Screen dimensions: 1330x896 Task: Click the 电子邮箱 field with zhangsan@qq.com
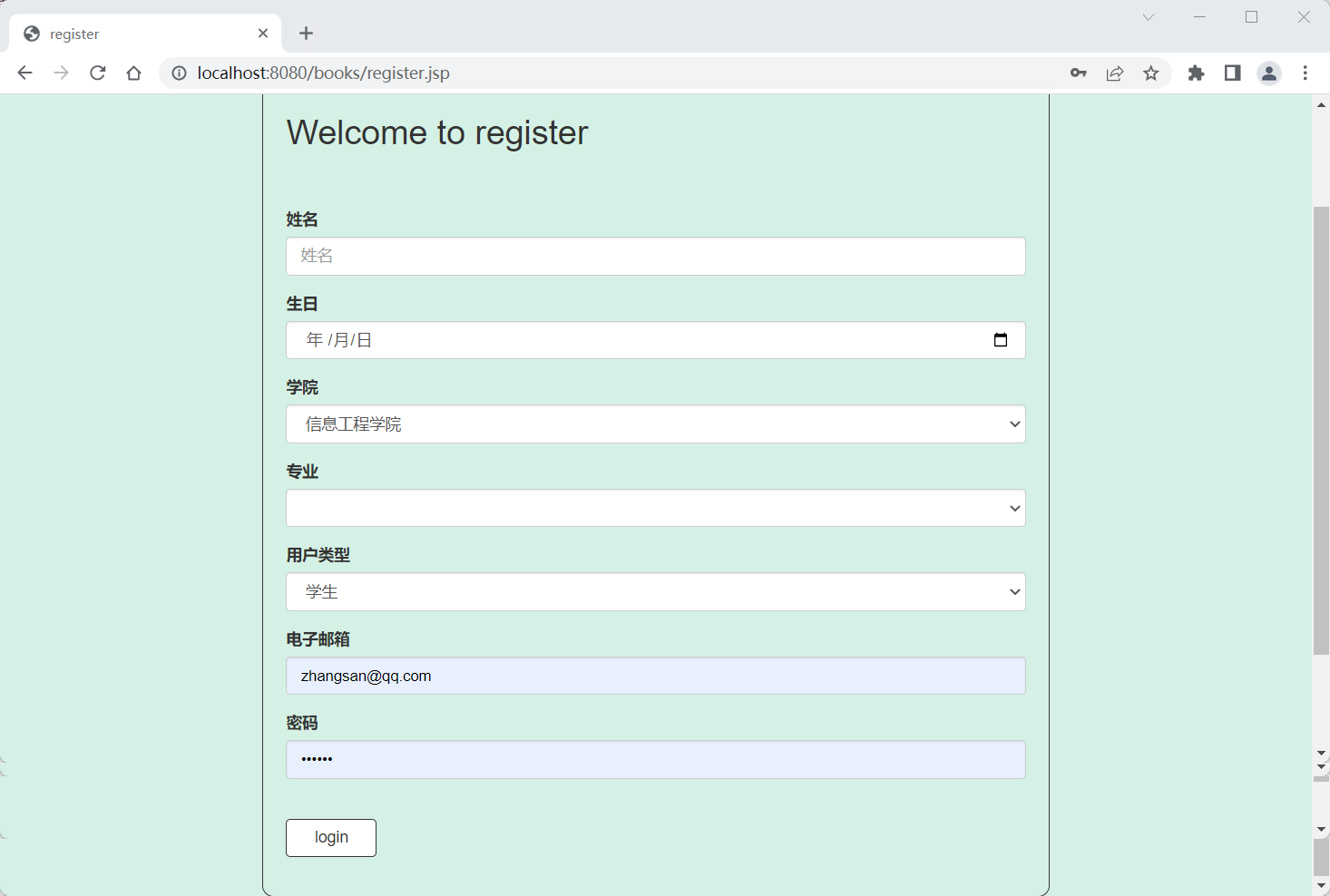click(x=656, y=676)
